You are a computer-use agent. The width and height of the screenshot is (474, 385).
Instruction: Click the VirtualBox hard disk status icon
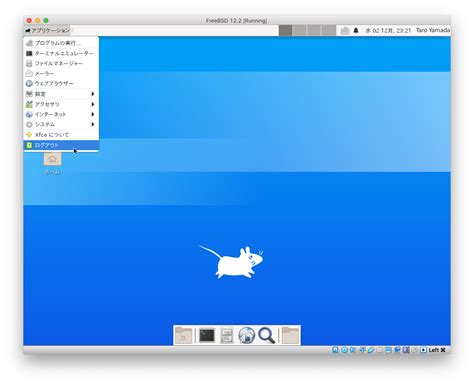click(335, 350)
